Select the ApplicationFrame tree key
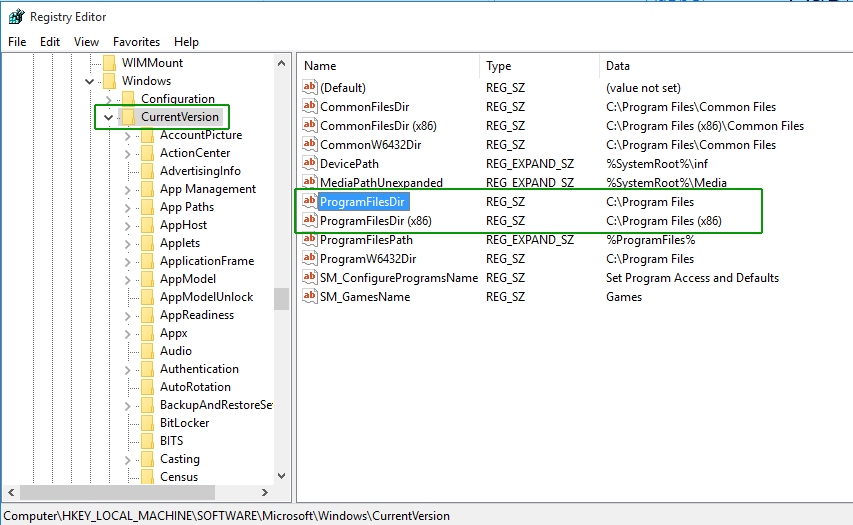853x525 pixels. [207, 261]
